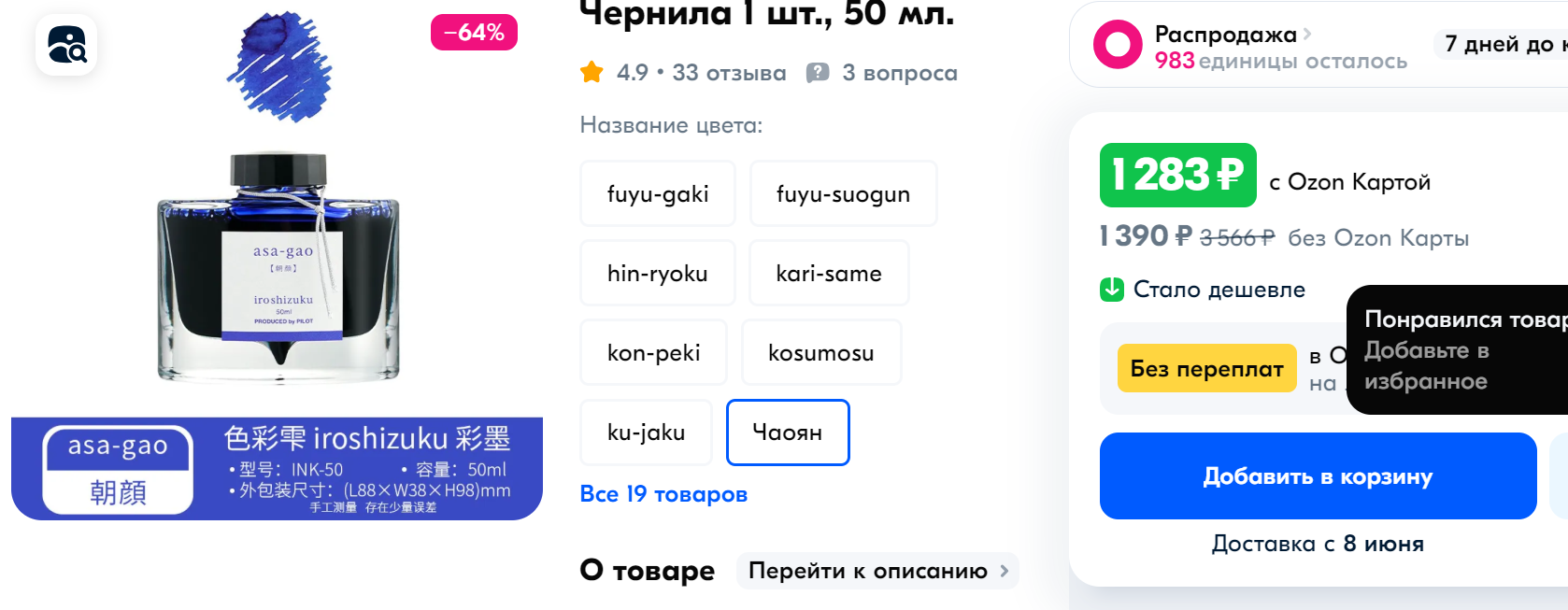Viewport: 1568px width, 610px height.
Task: Open the 33 отзыва reviews link
Action: [729, 73]
